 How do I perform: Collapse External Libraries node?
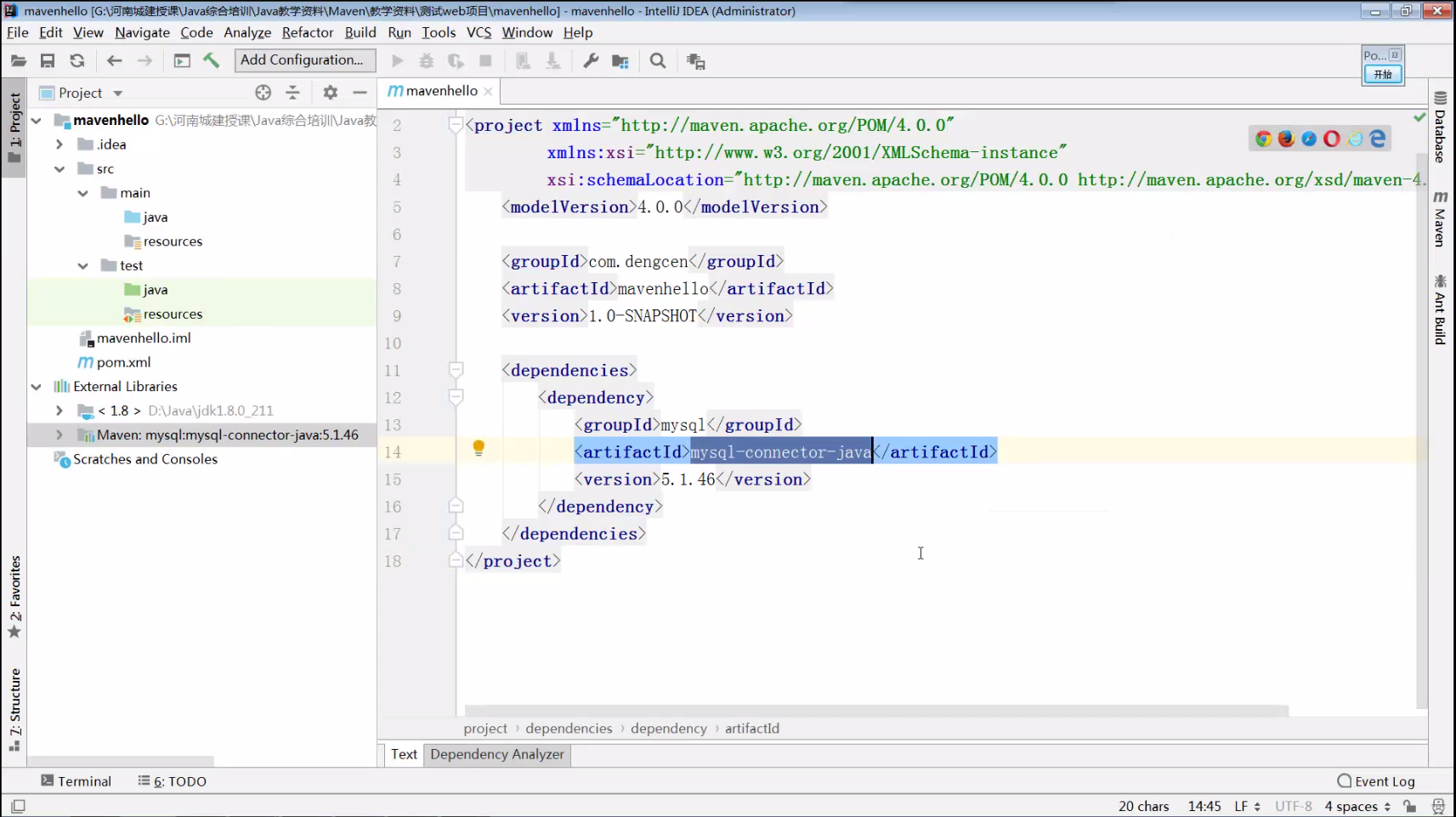[x=37, y=387]
